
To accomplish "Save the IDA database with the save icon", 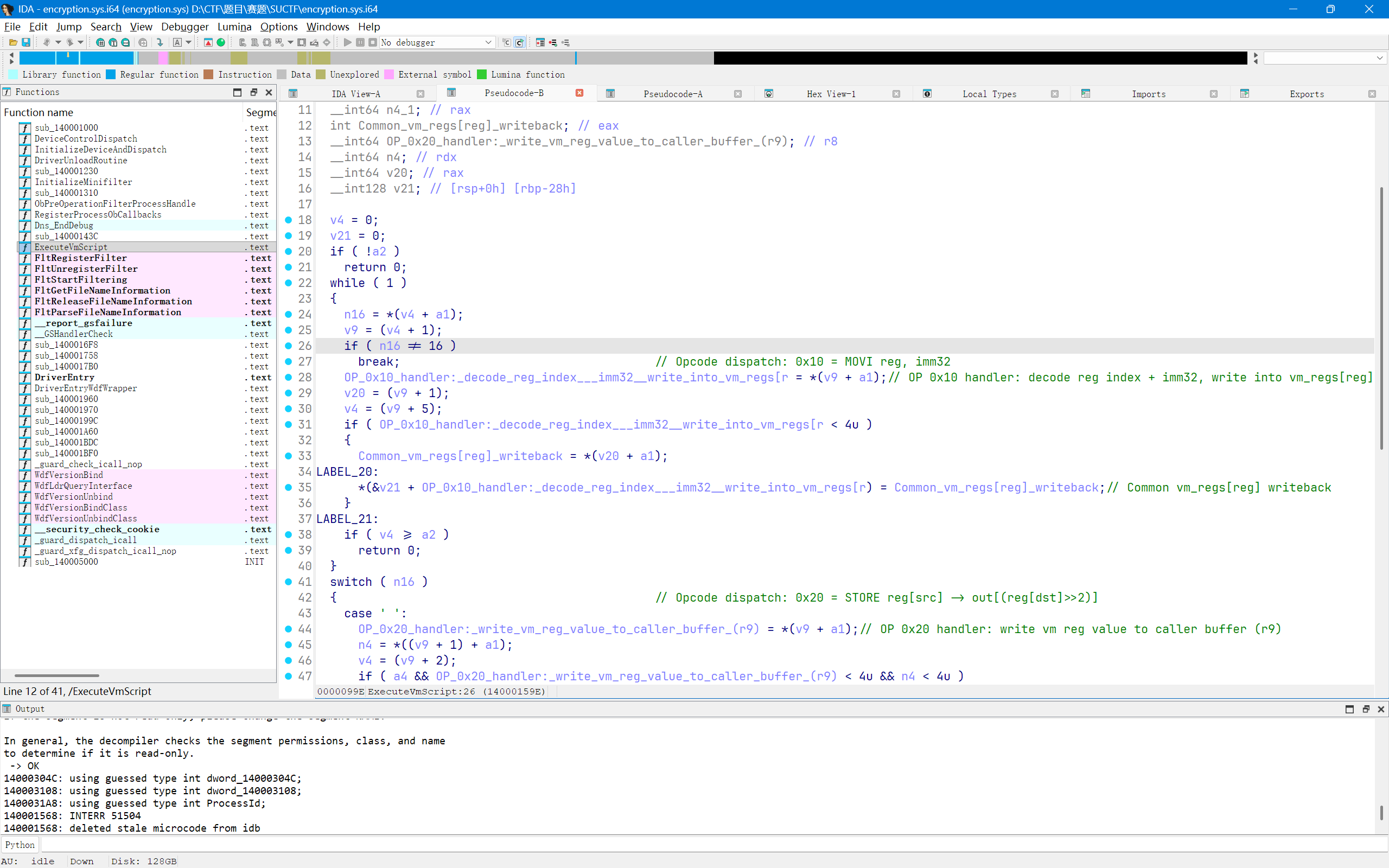I will [x=27, y=42].
